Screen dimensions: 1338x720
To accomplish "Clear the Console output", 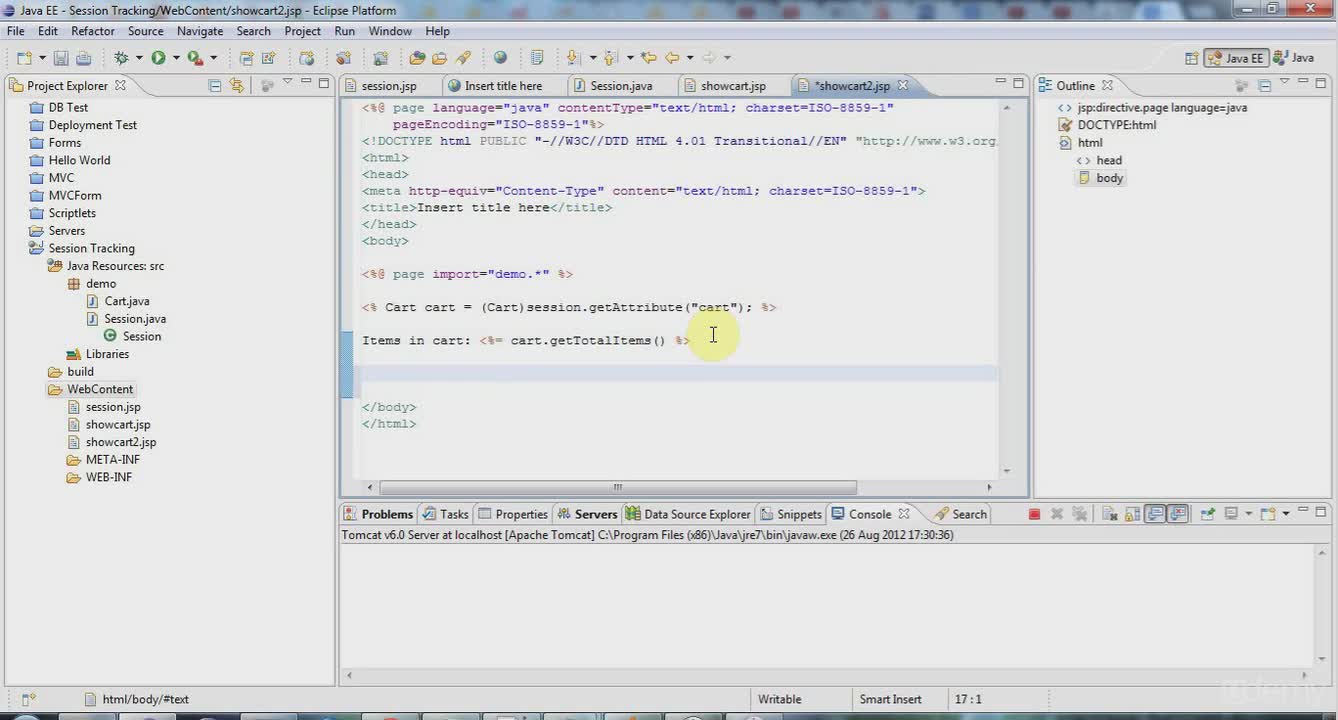I will pyautogui.click(x=1110, y=514).
